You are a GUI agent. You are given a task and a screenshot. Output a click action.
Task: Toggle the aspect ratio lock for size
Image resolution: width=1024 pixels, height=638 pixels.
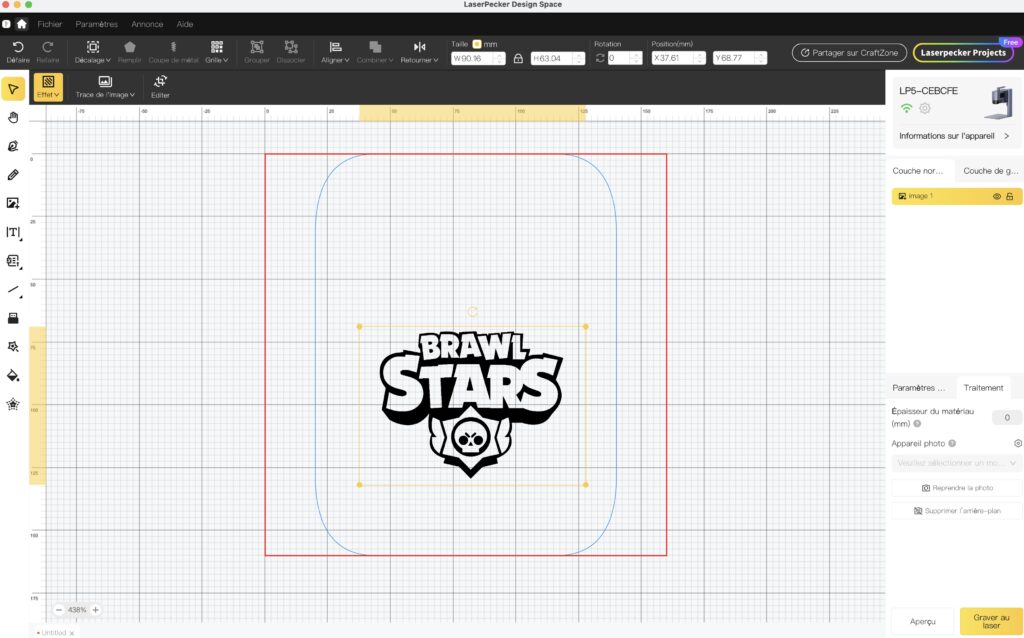[518, 58]
